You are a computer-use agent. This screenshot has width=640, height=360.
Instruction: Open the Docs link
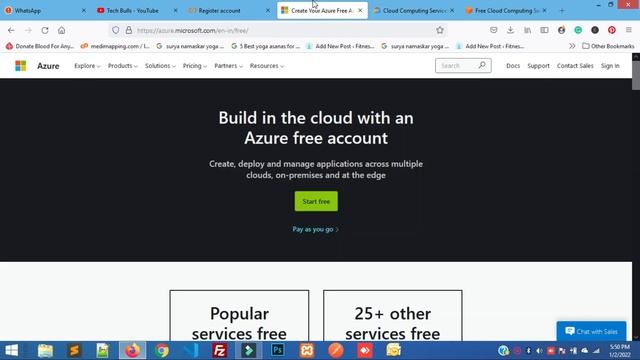(x=513, y=66)
